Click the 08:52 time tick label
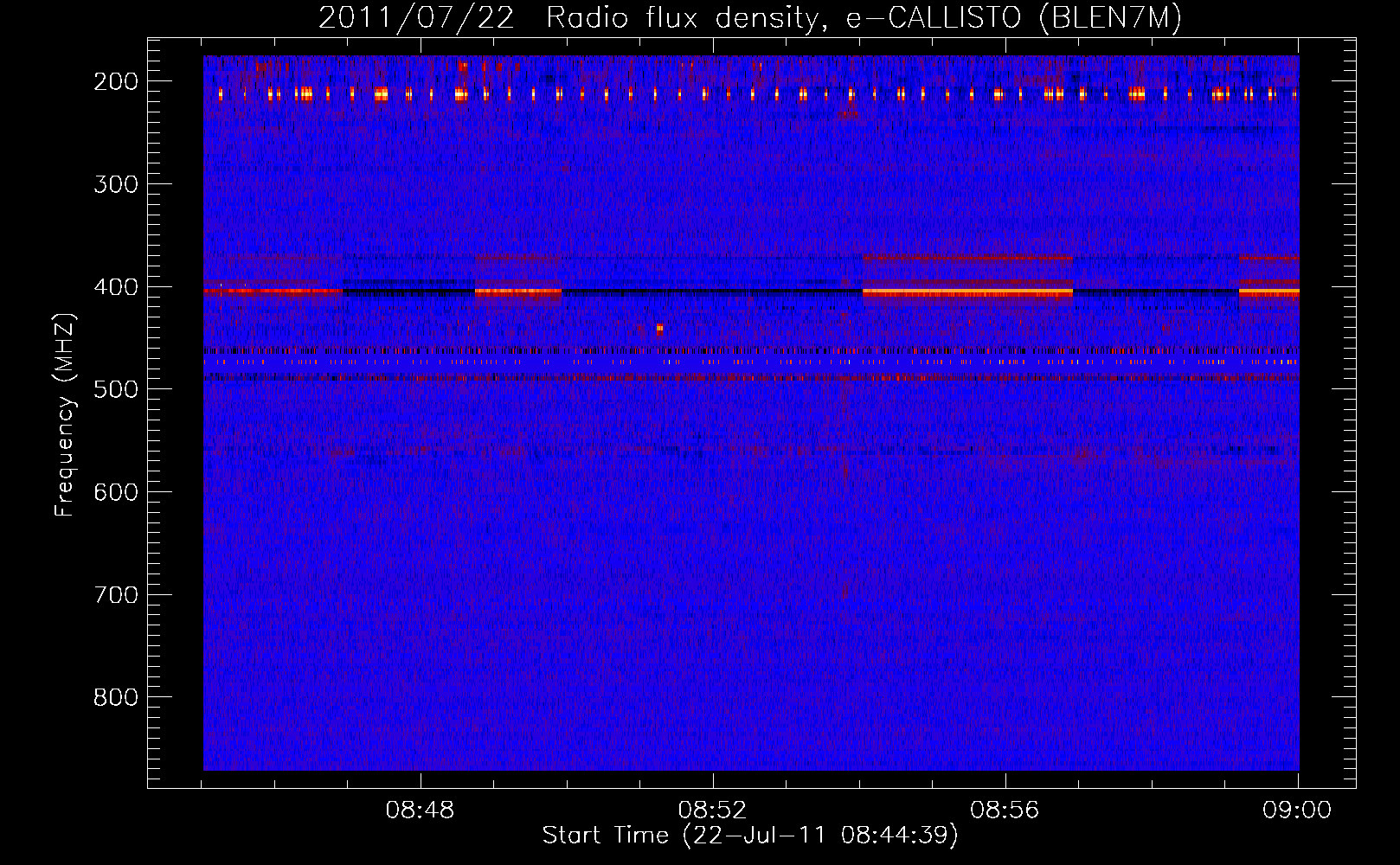 pyautogui.click(x=712, y=811)
